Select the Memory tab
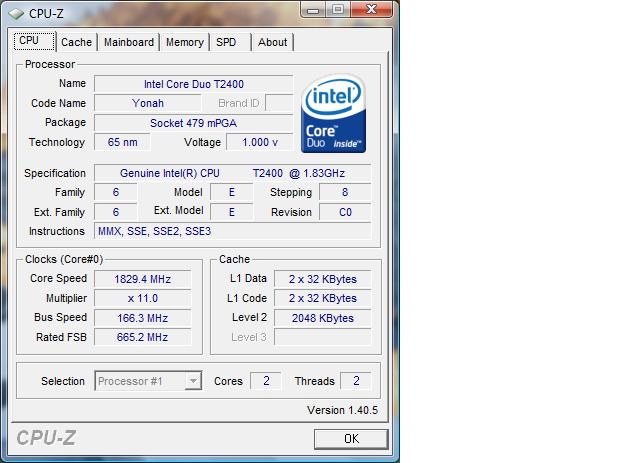The image size is (640, 463). [184, 42]
